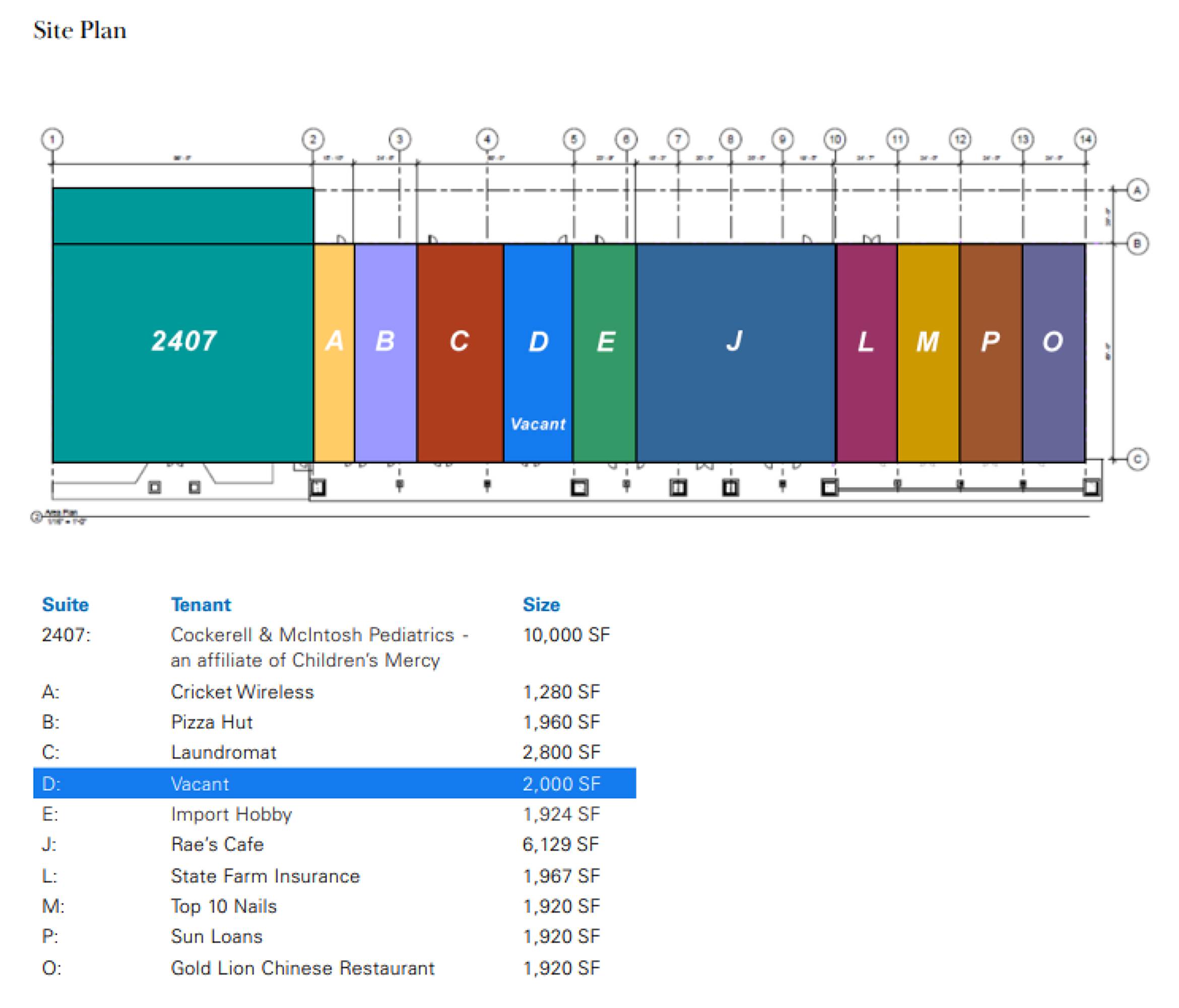This screenshot has width=1179, height=1008.
Task: Click Gold Lion Chinese Restaurant entry
Action: 302,968
